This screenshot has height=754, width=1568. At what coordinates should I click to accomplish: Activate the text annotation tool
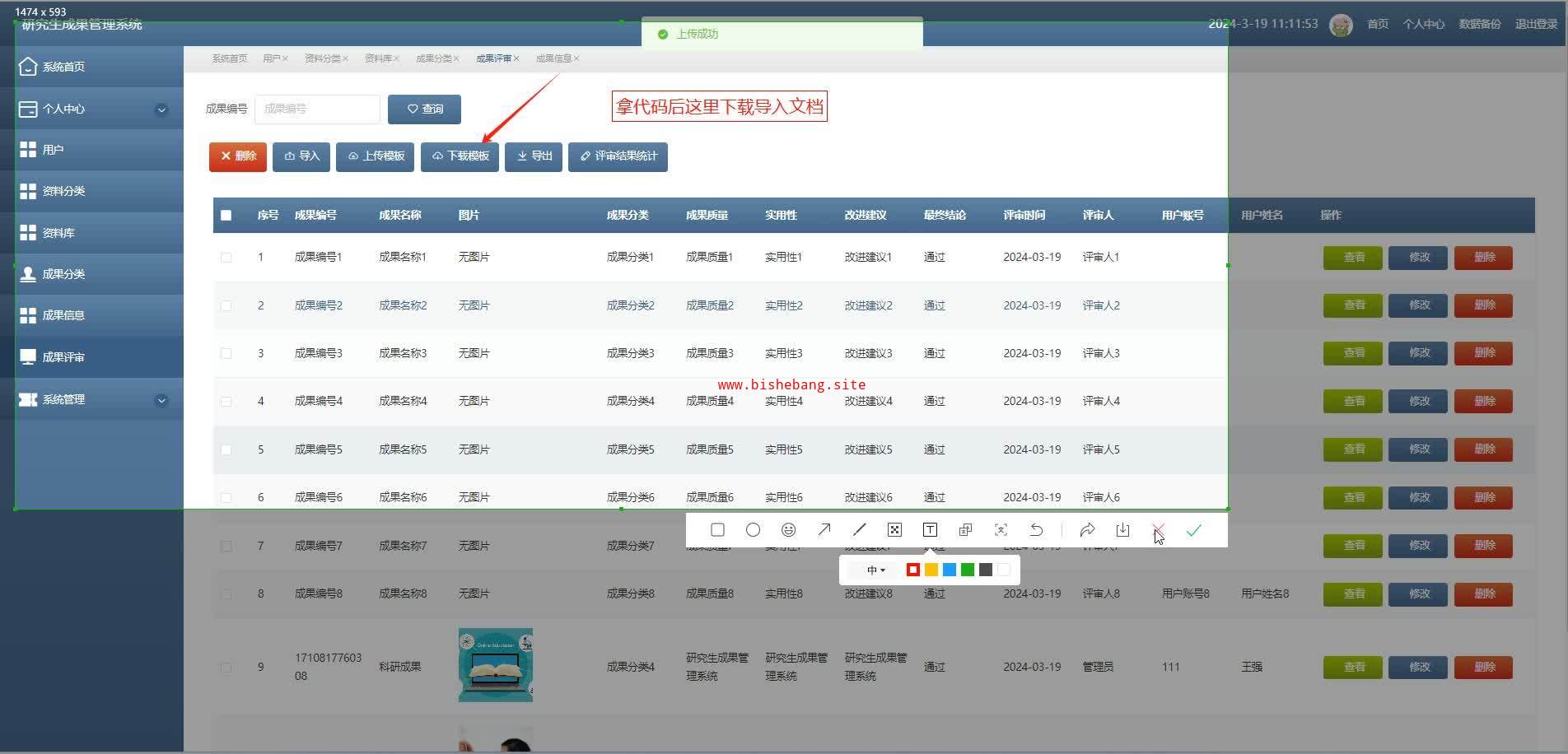930,530
